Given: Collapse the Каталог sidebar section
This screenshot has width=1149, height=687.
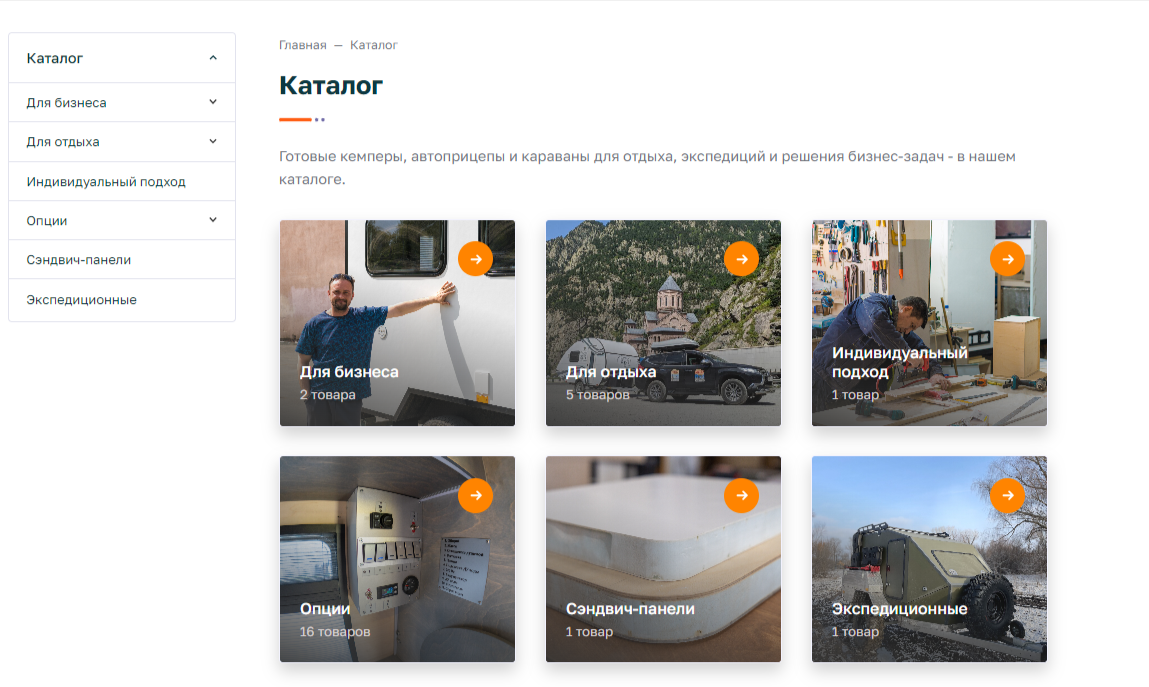Looking at the screenshot, I should (x=213, y=58).
